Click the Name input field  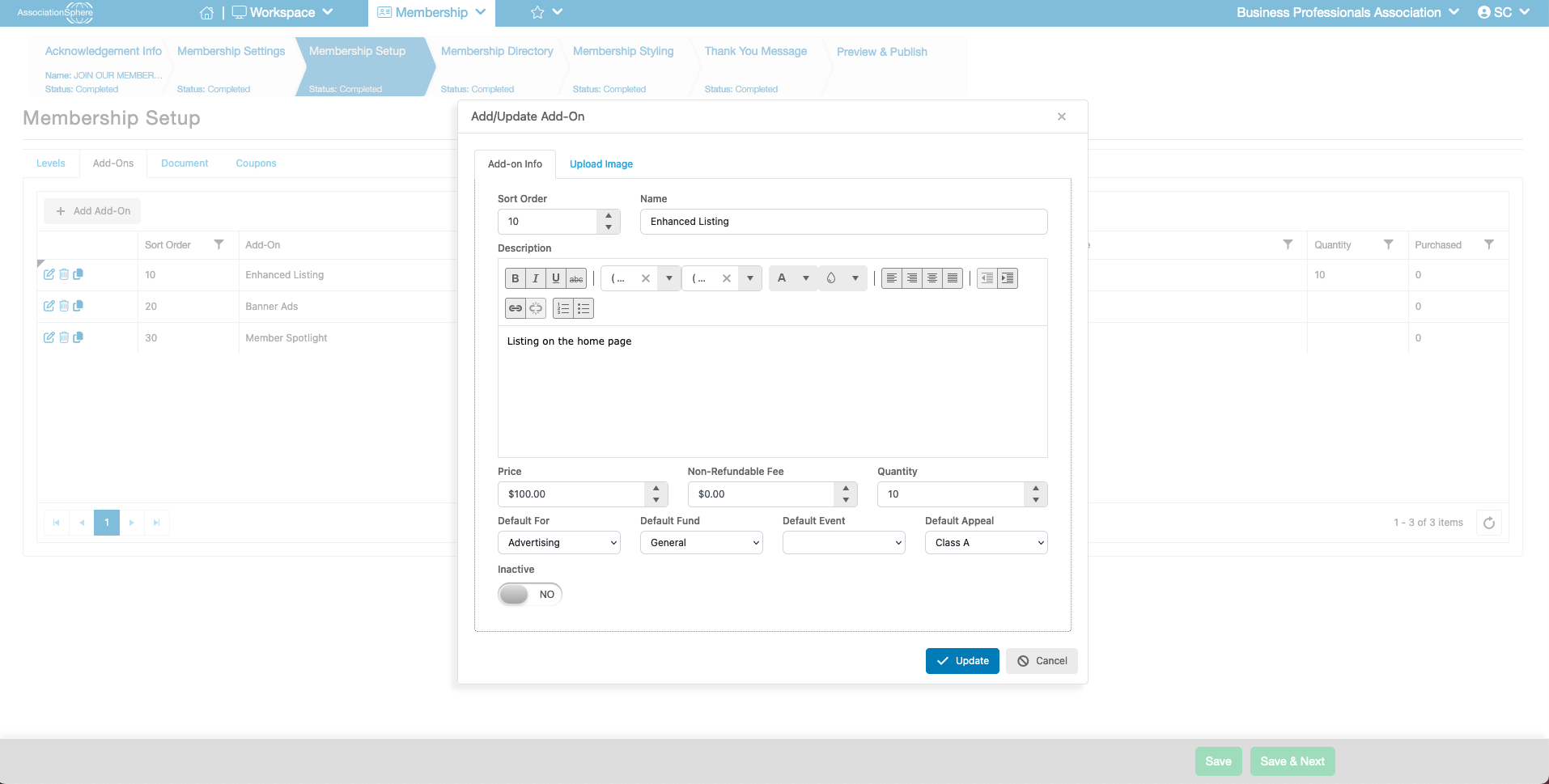tap(844, 222)
